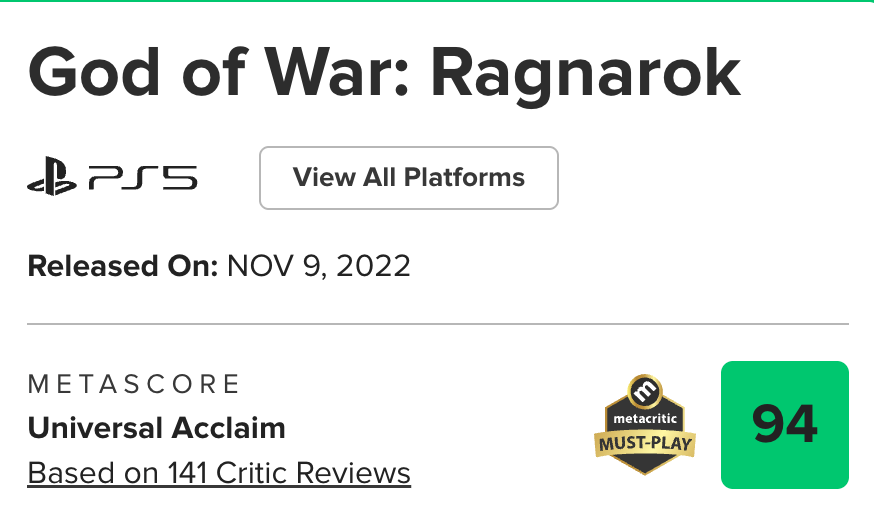
Task: Click the NOV 9, 2022 release date
Action: 319,266
